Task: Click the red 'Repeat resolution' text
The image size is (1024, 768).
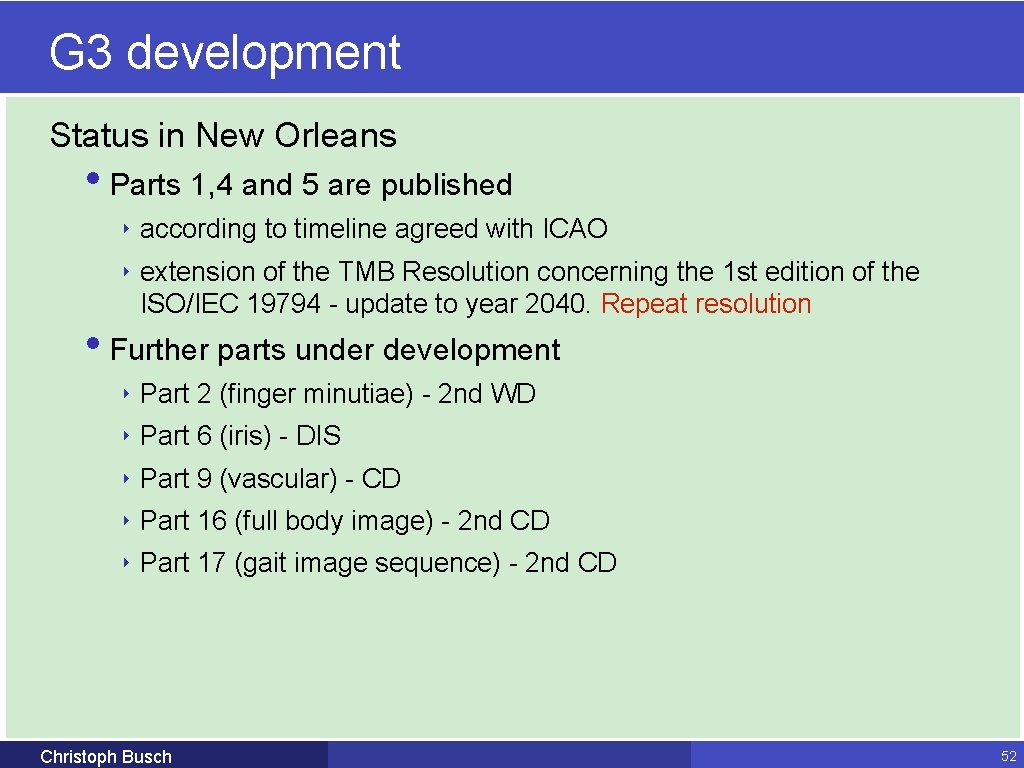Action: [706, 304]
